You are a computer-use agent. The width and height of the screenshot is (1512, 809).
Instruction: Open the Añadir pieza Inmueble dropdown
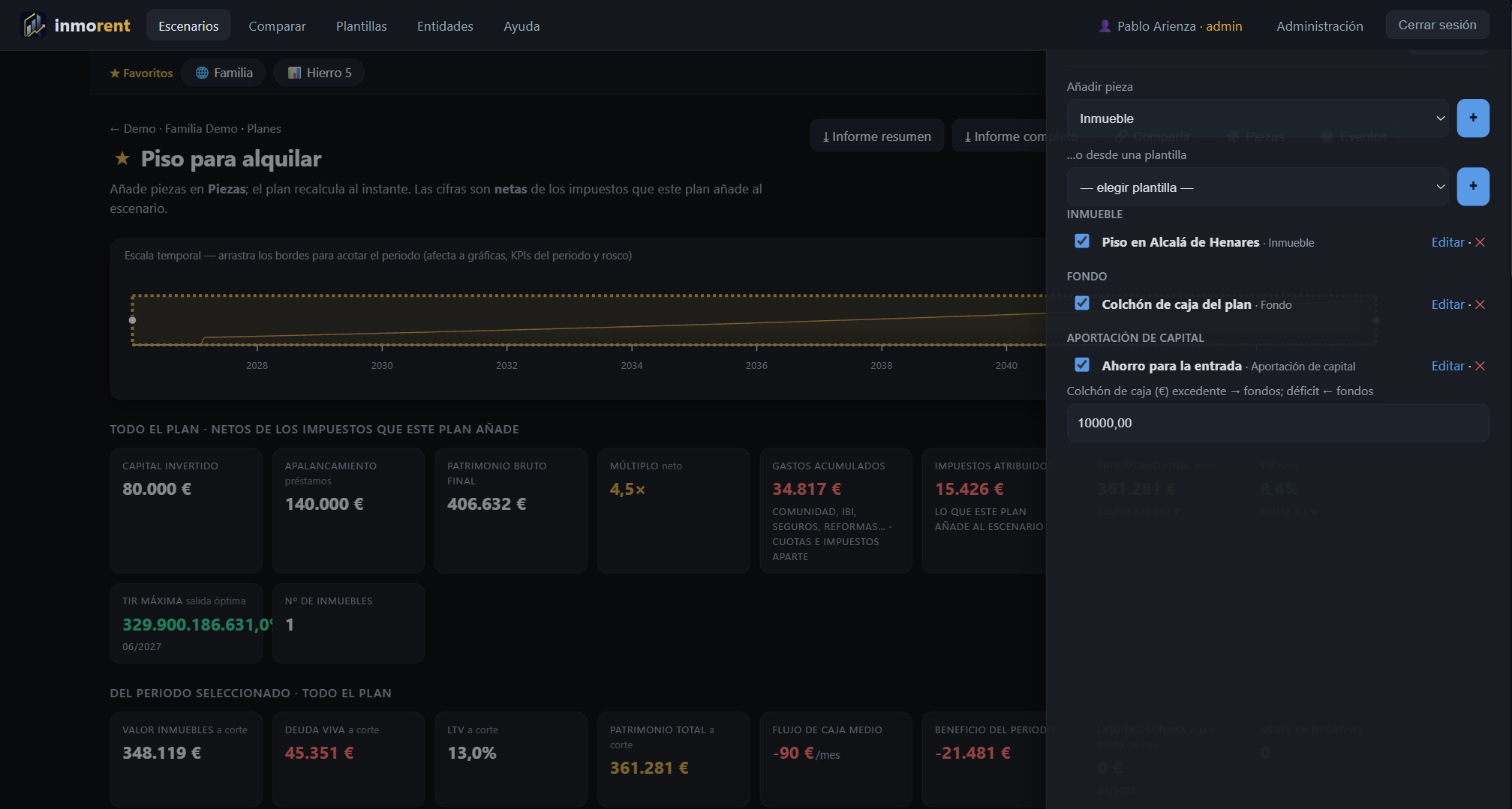(1258, 118)
